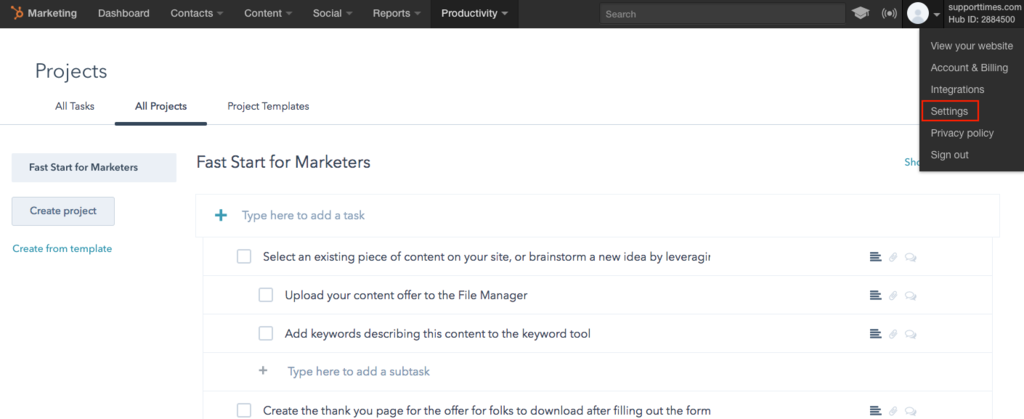1024x419 pixels.
Task: Check the Select an existing piece task
Action: [244, 256]
